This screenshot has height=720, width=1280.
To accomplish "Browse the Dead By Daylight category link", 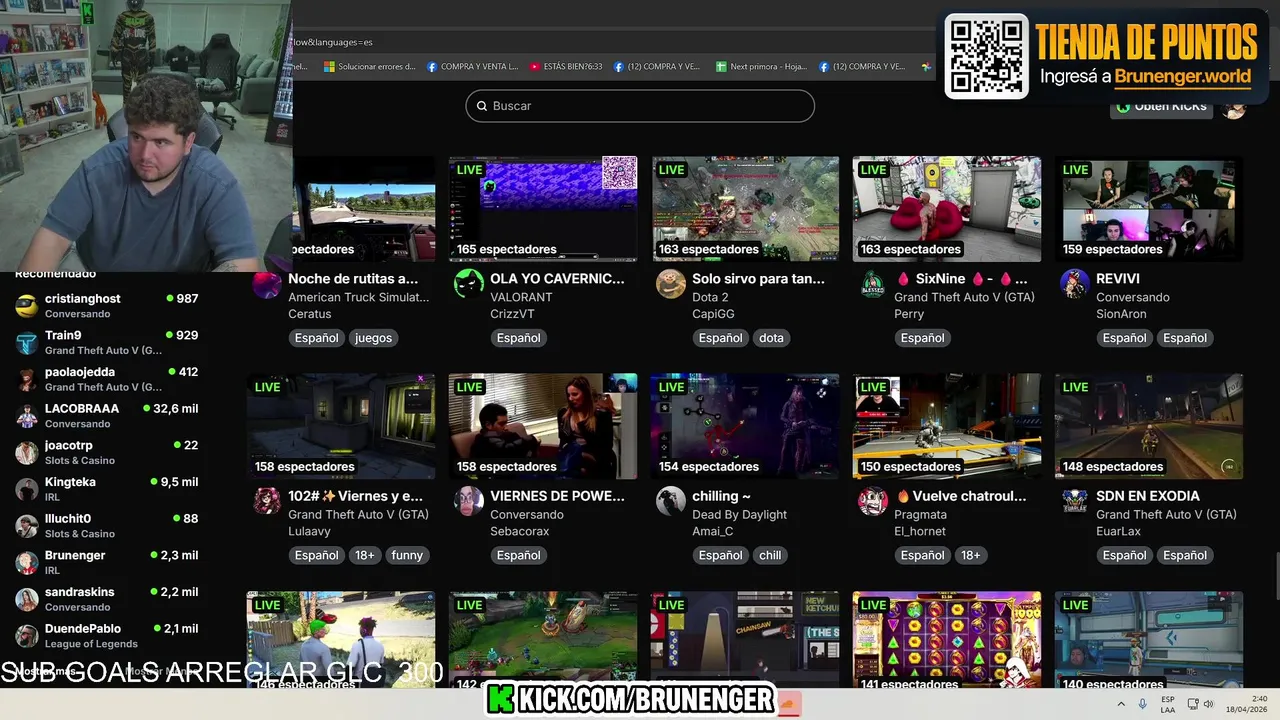I will (739, 514).
